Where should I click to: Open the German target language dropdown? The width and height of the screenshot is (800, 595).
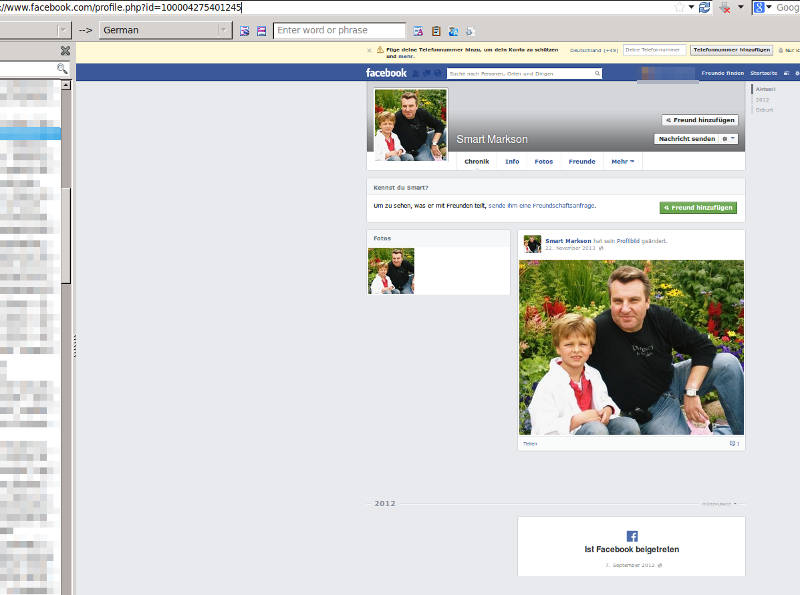(x=165, y=30)
